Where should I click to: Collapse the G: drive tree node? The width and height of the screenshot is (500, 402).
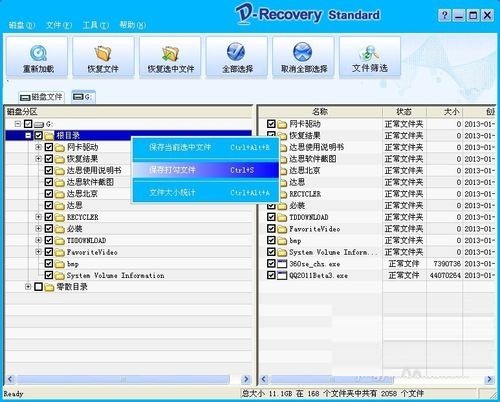18,124
